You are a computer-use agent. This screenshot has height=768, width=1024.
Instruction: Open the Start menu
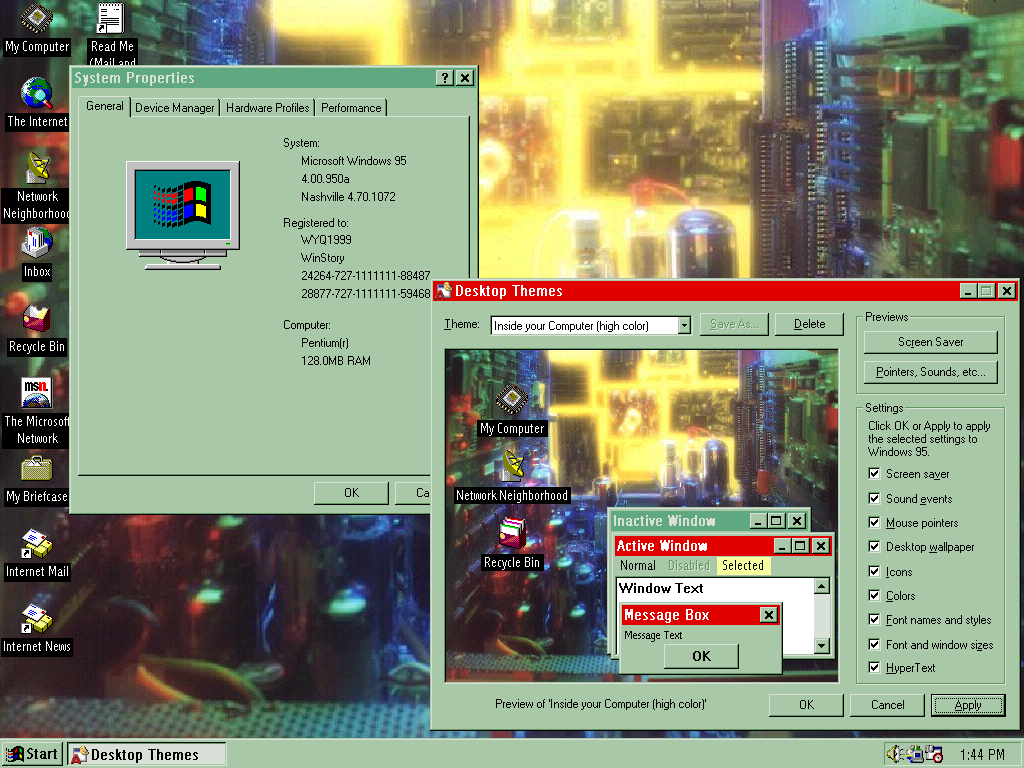[33, 754]
